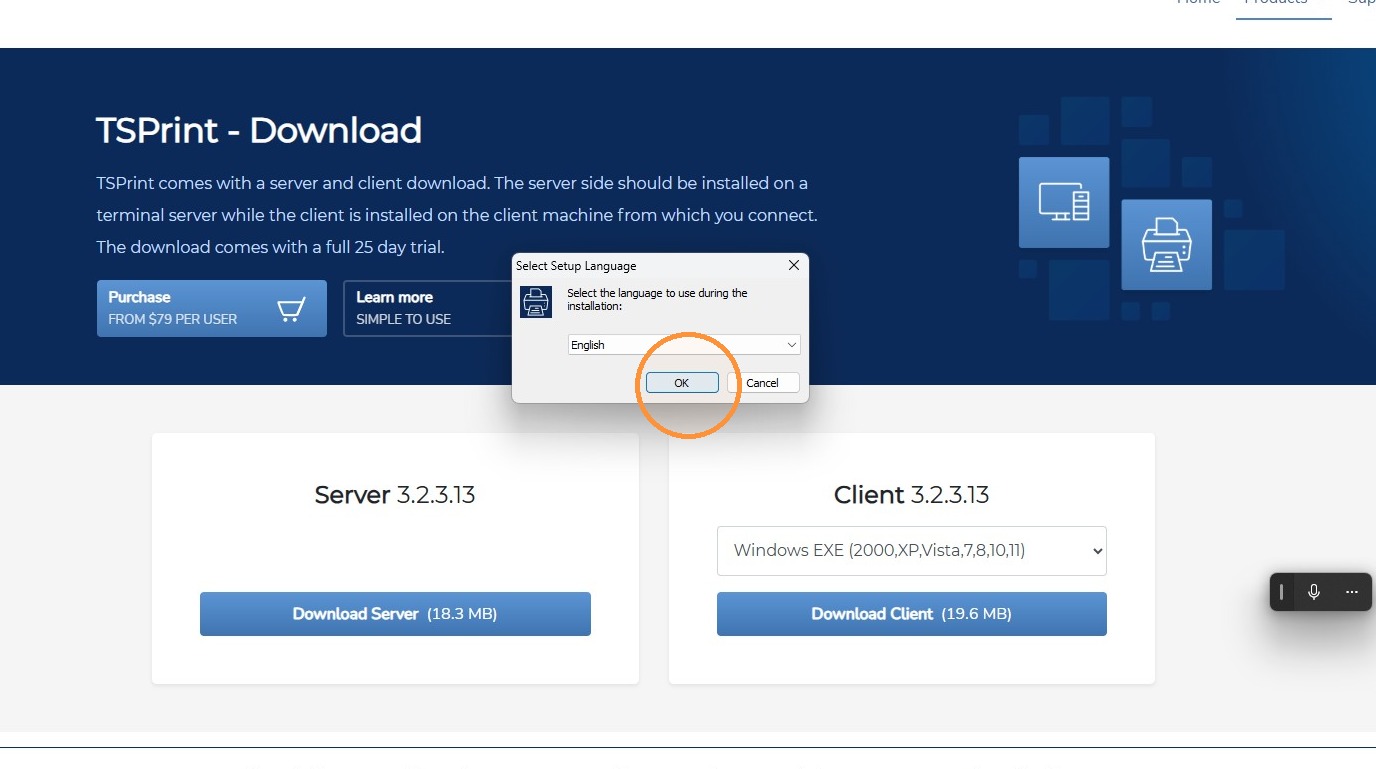
Task: Click the Server 3.2.3.13 heading
Action: (x=395, y=495)
